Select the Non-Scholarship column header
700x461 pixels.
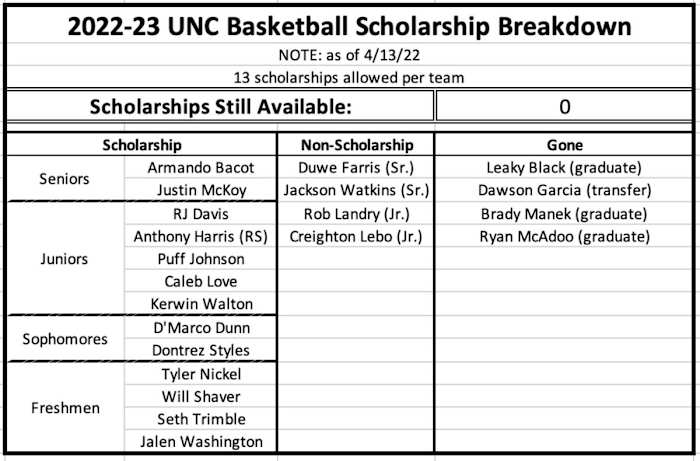pyautogui.click(x=356, y=145)
